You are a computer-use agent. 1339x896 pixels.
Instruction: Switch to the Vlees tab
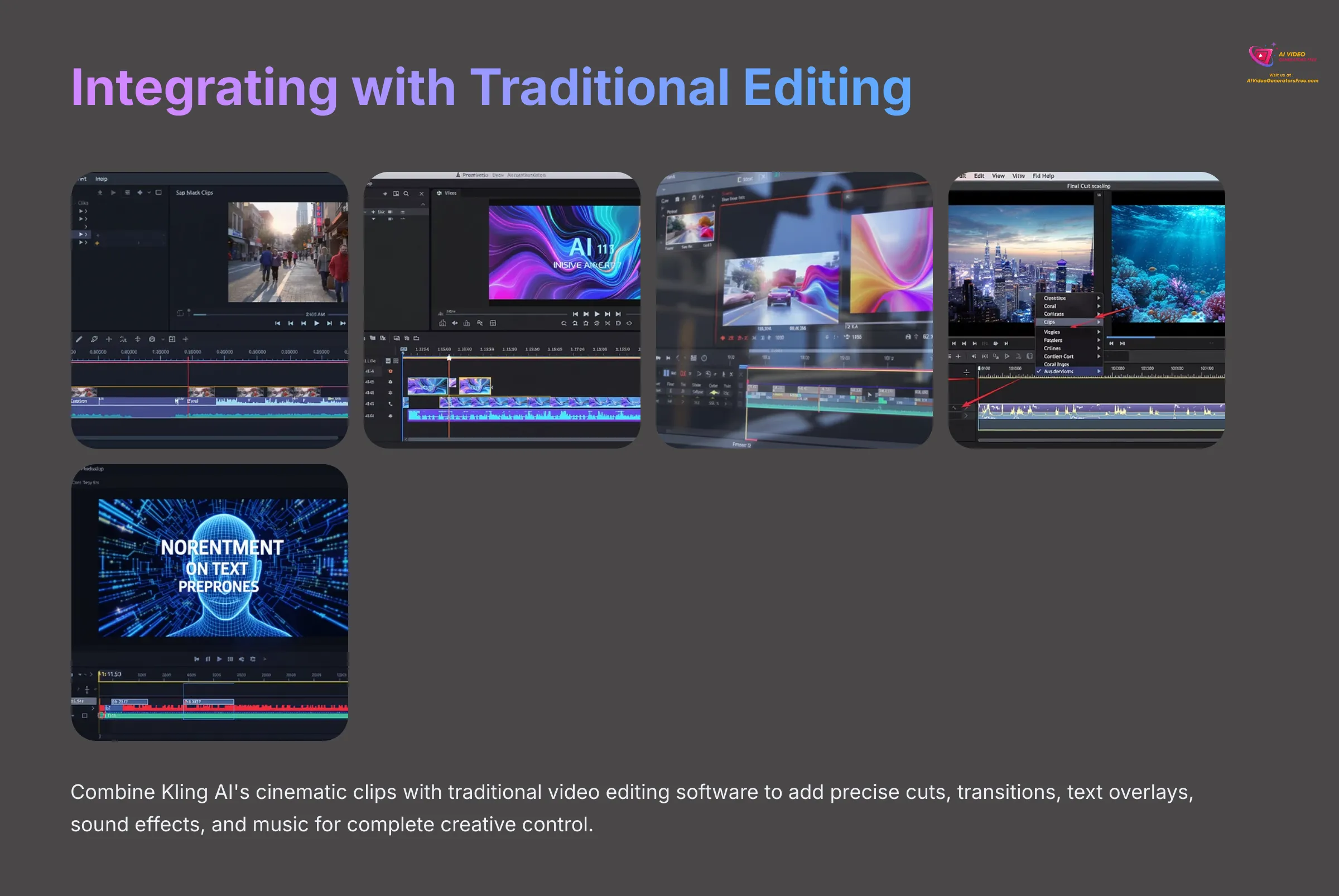[447, 193]
